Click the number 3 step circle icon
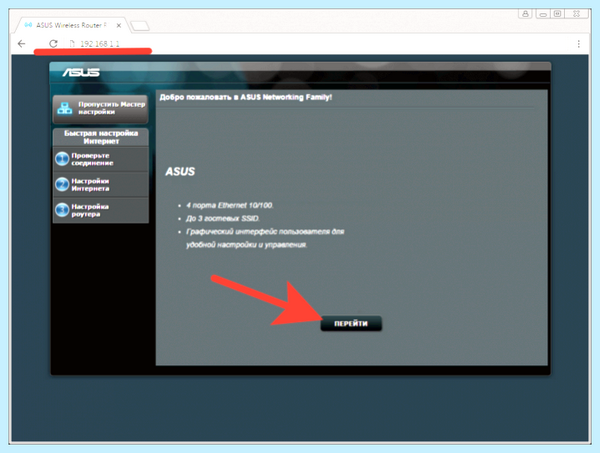Image resolution: width=600 pixels, height=453 pixels. 62,210
